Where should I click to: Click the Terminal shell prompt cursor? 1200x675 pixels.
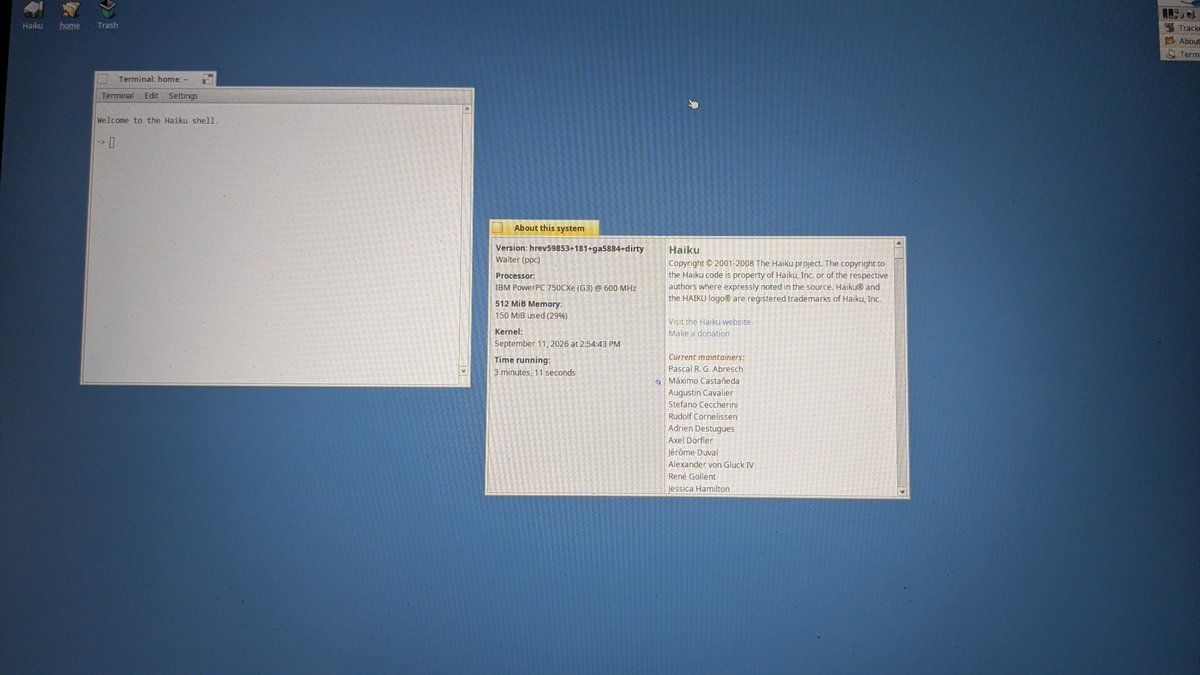112,142
